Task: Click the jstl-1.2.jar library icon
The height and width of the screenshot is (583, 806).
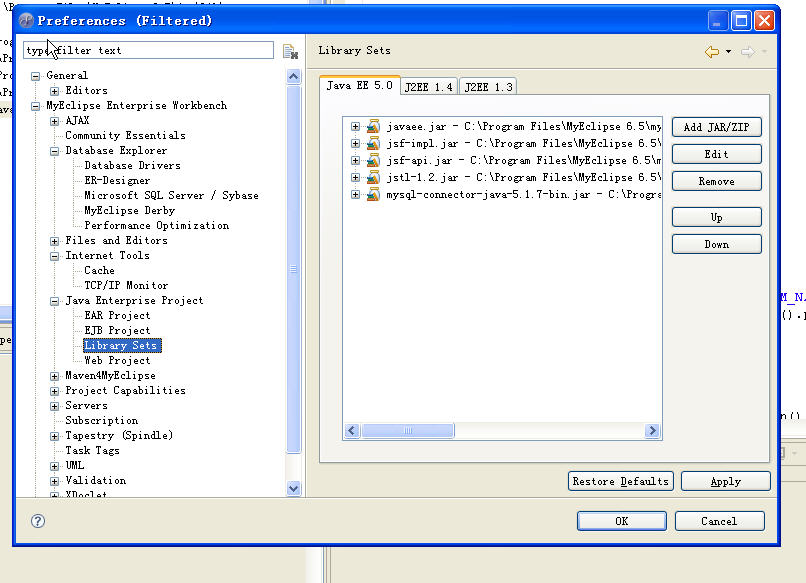Action: tap(373, 177)
